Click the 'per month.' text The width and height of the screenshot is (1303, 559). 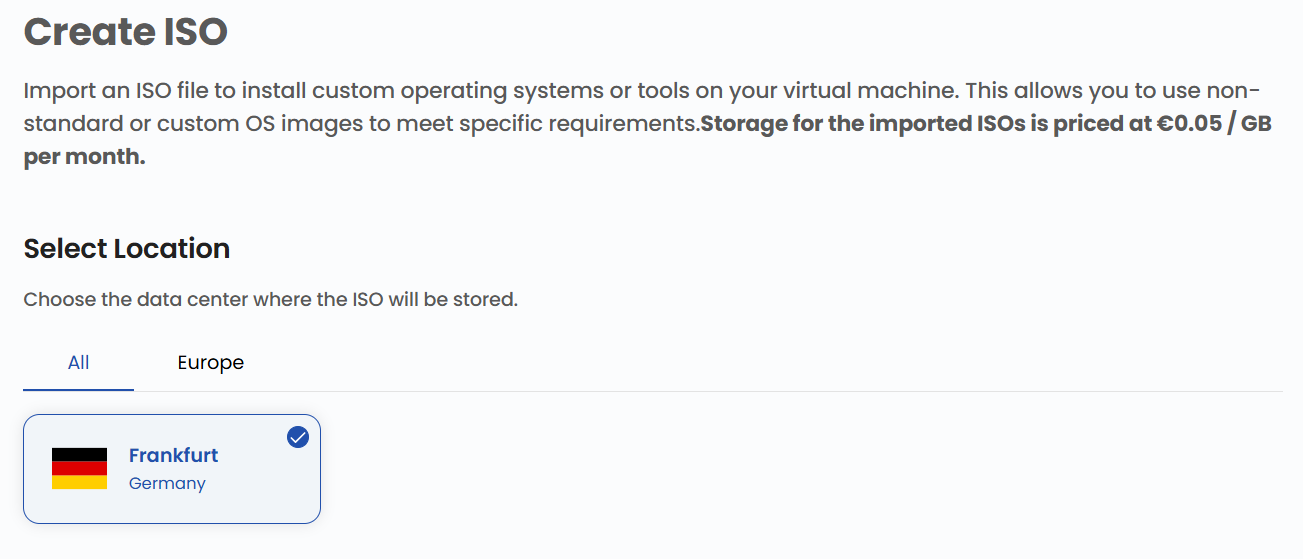click(85, 158)
